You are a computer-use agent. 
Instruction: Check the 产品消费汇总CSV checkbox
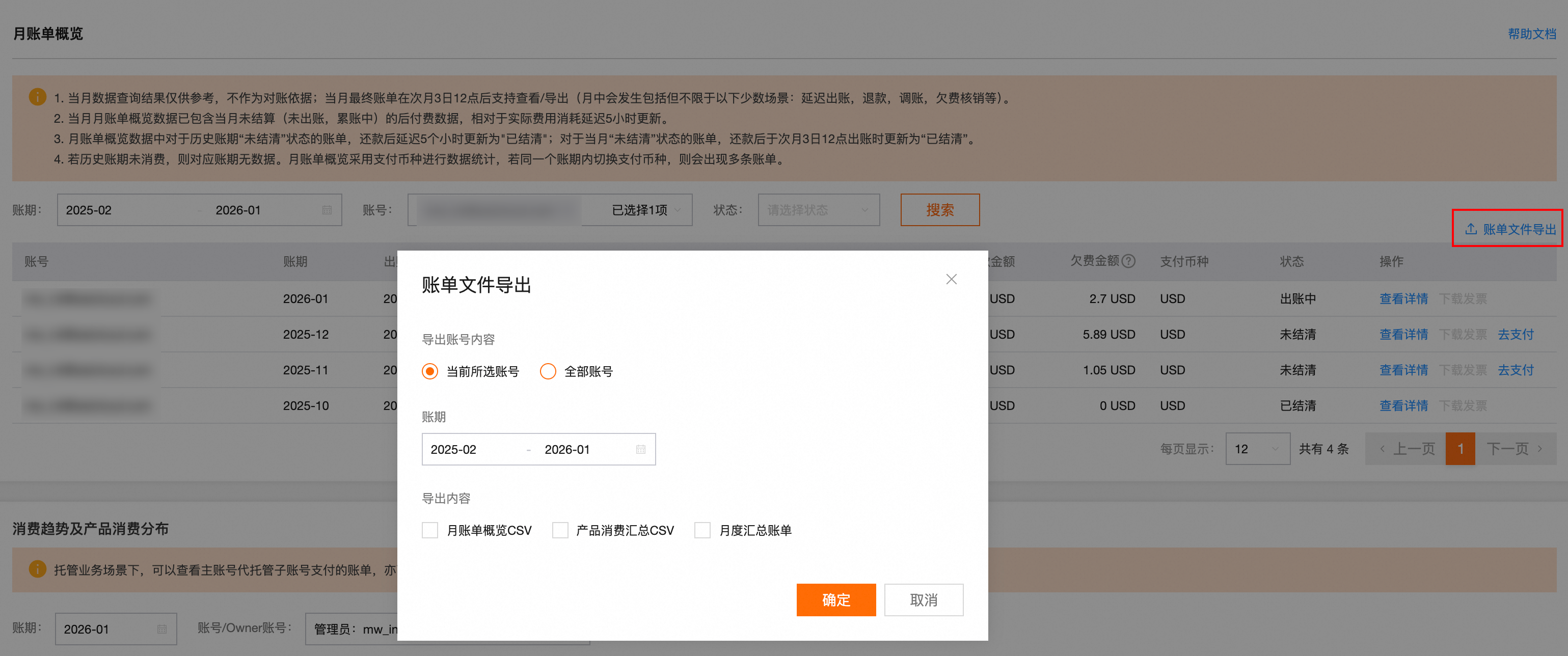tap(559, 530)
